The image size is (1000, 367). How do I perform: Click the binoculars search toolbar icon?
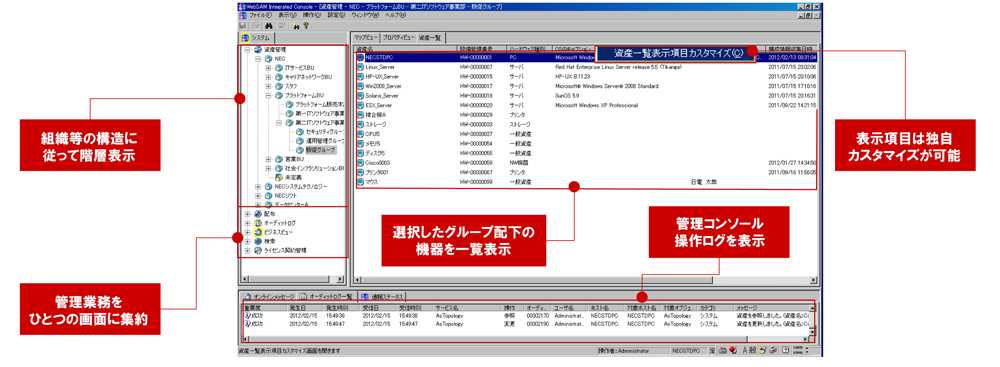pos(269,26)
